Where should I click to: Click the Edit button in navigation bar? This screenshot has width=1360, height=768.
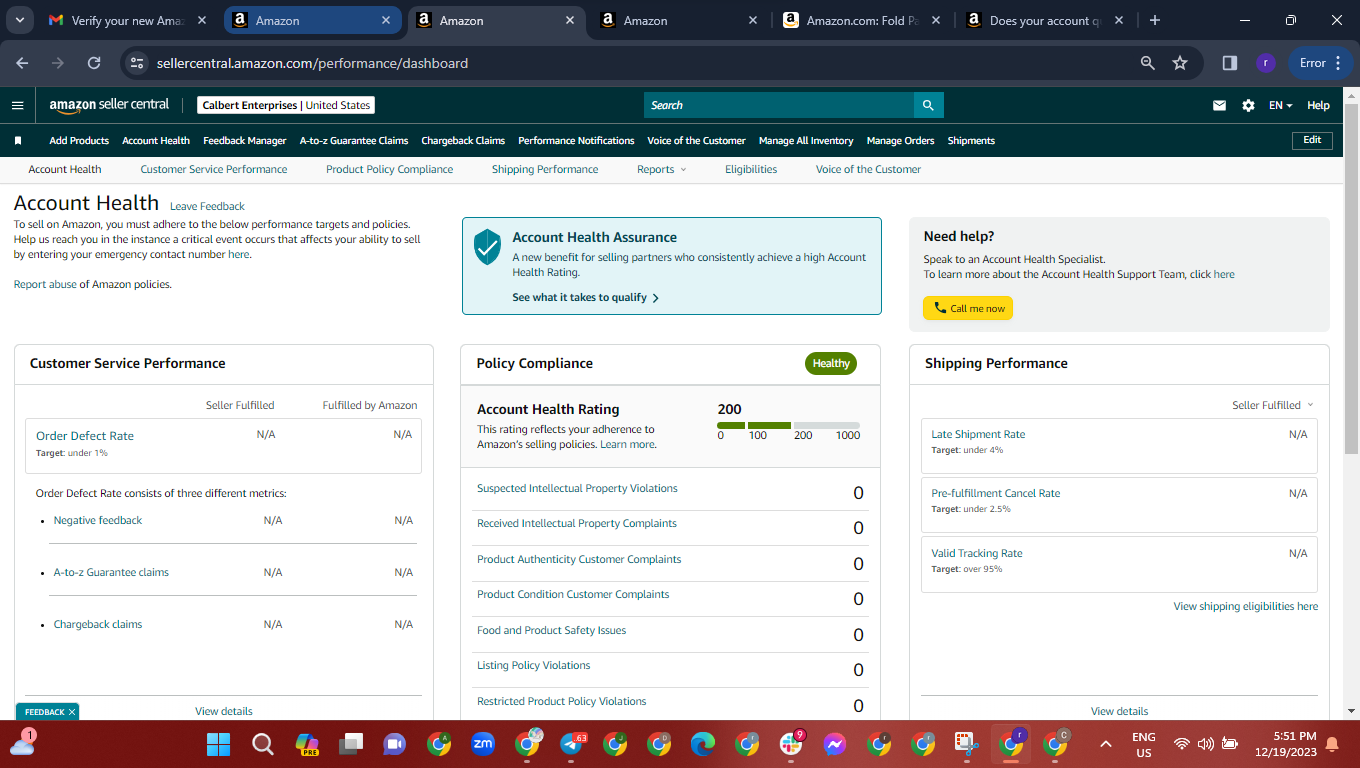(1312, 141)
